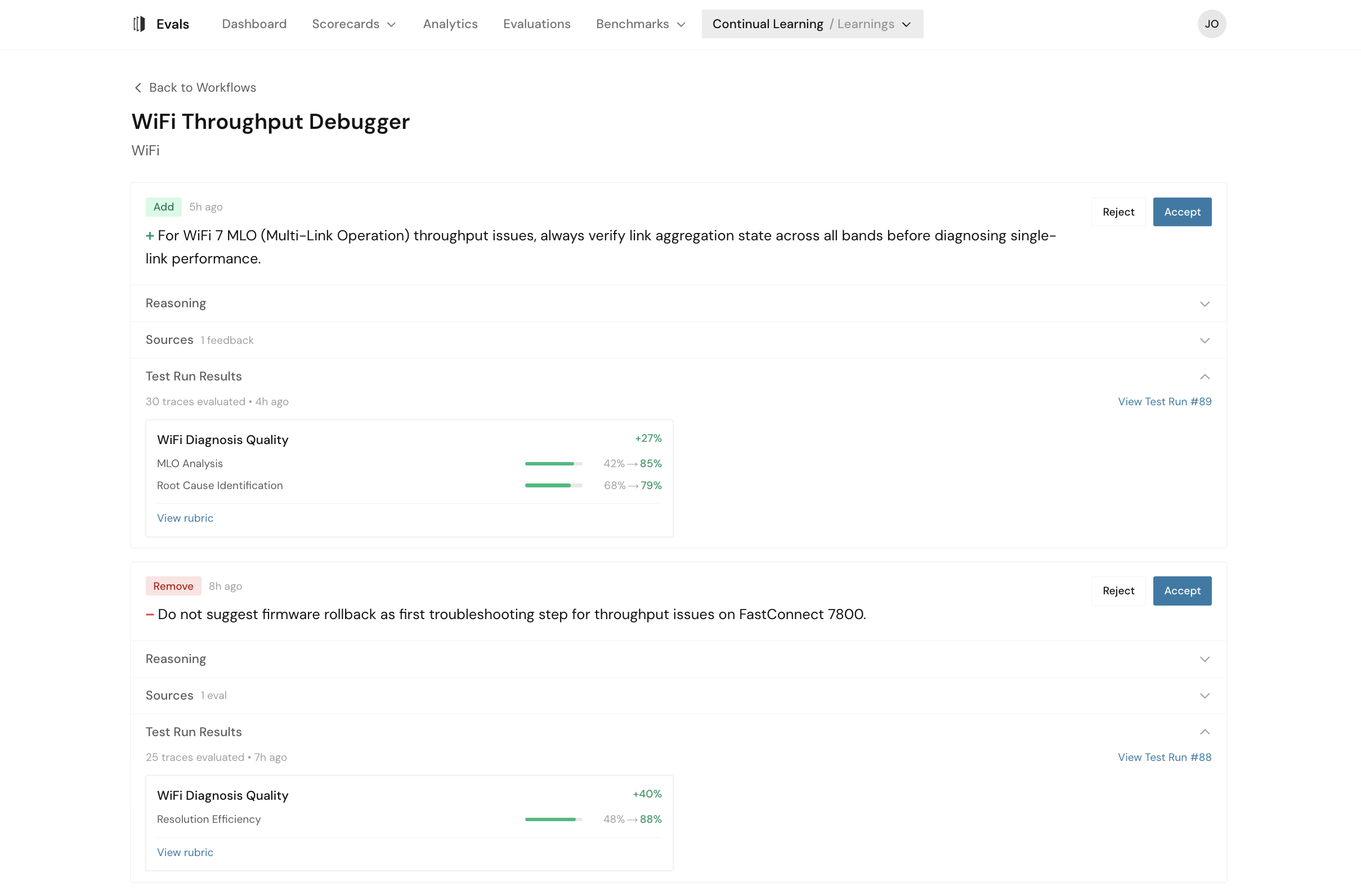
Task: Accept the Add MLO learning
Action: coord(1181,212)
